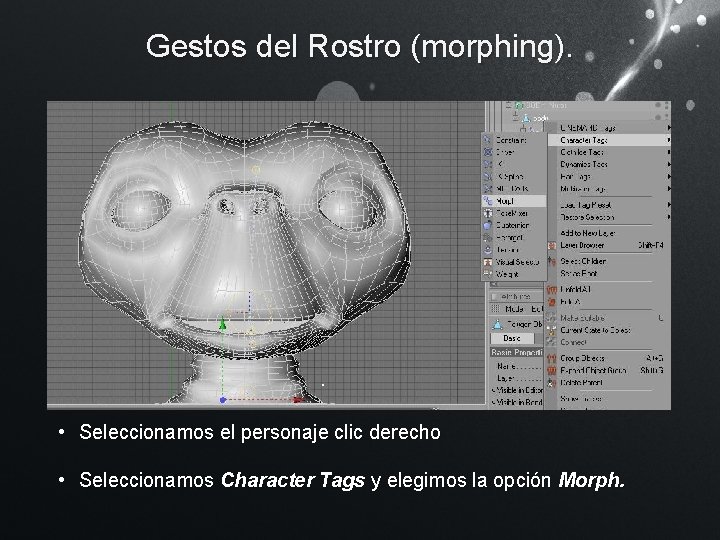Toggle Visible in Editor option

pos(518,390)
